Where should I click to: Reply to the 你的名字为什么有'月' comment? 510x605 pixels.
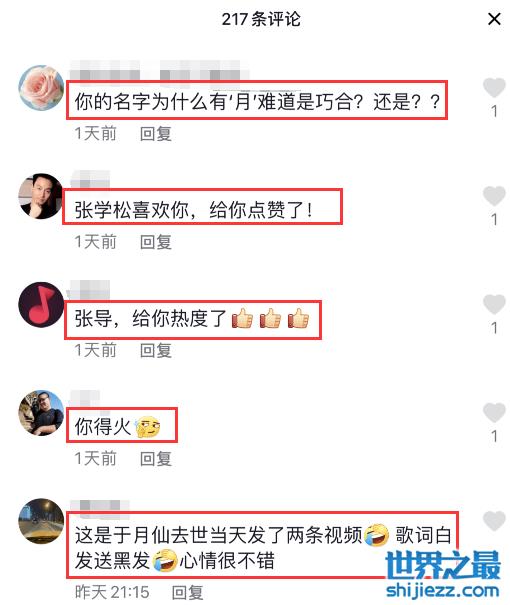pos(155,134)
